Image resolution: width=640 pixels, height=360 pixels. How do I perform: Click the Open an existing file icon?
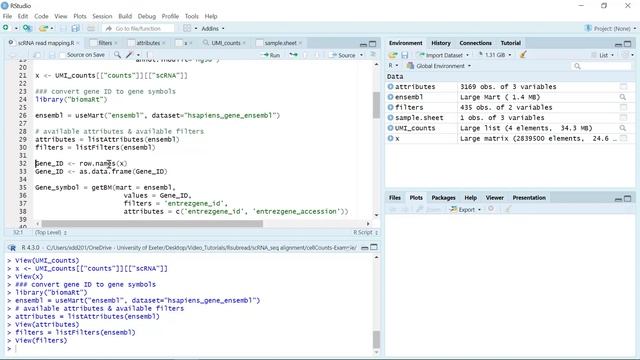(x=43, y=28)
